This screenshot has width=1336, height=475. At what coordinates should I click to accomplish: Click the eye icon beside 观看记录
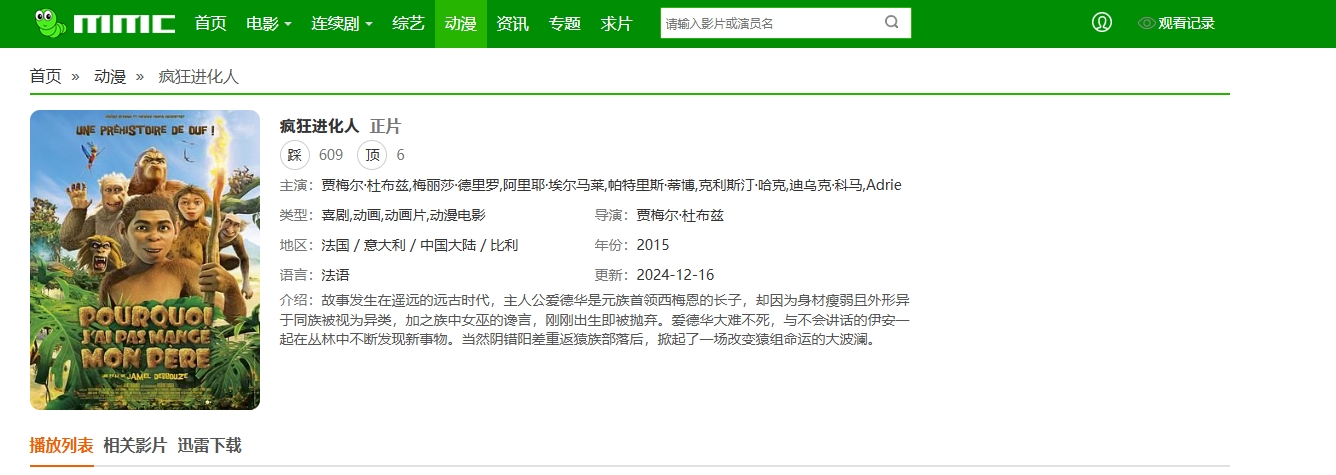1147,23
